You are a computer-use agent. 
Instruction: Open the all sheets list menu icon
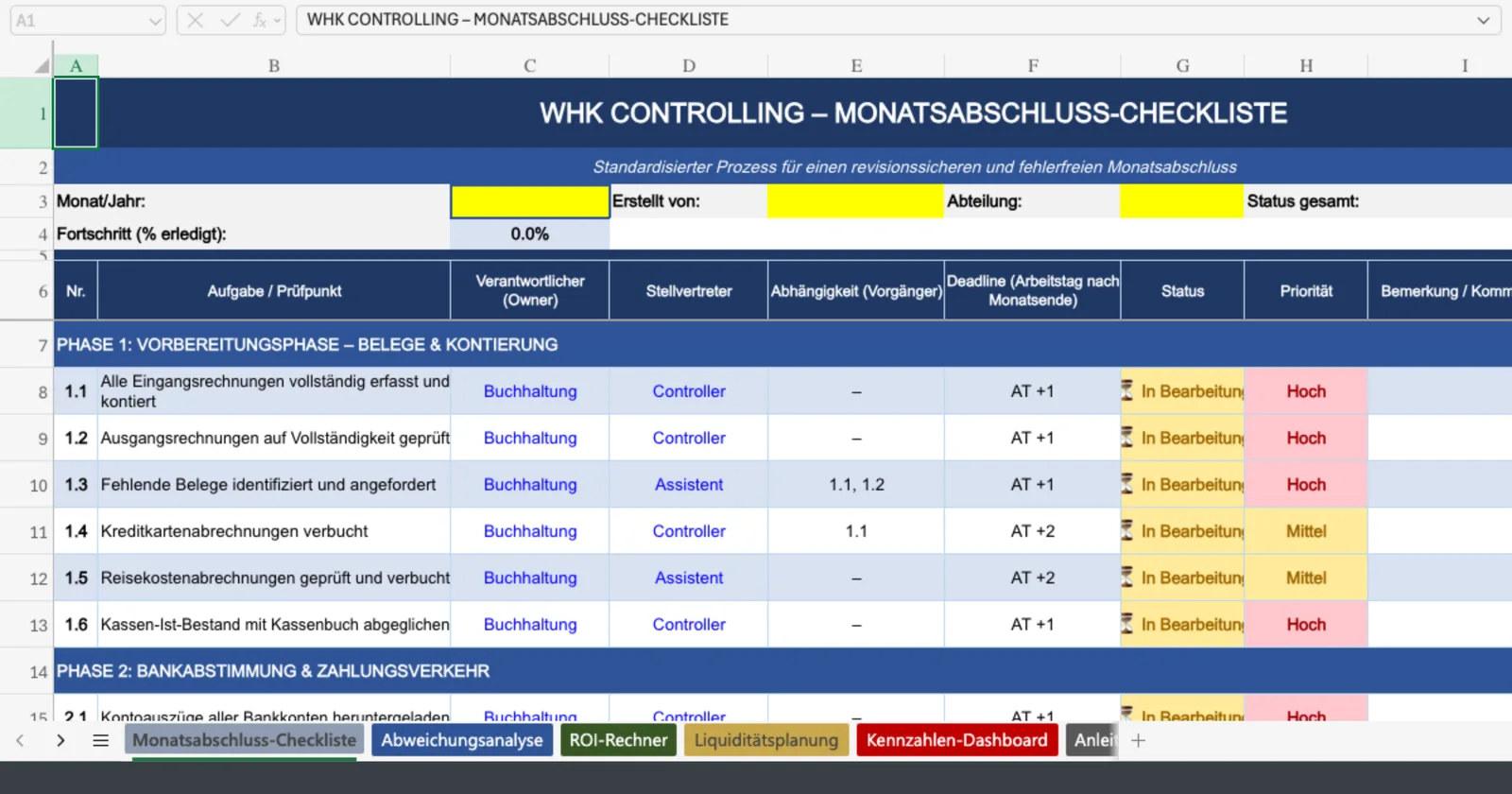coord(101,740)
